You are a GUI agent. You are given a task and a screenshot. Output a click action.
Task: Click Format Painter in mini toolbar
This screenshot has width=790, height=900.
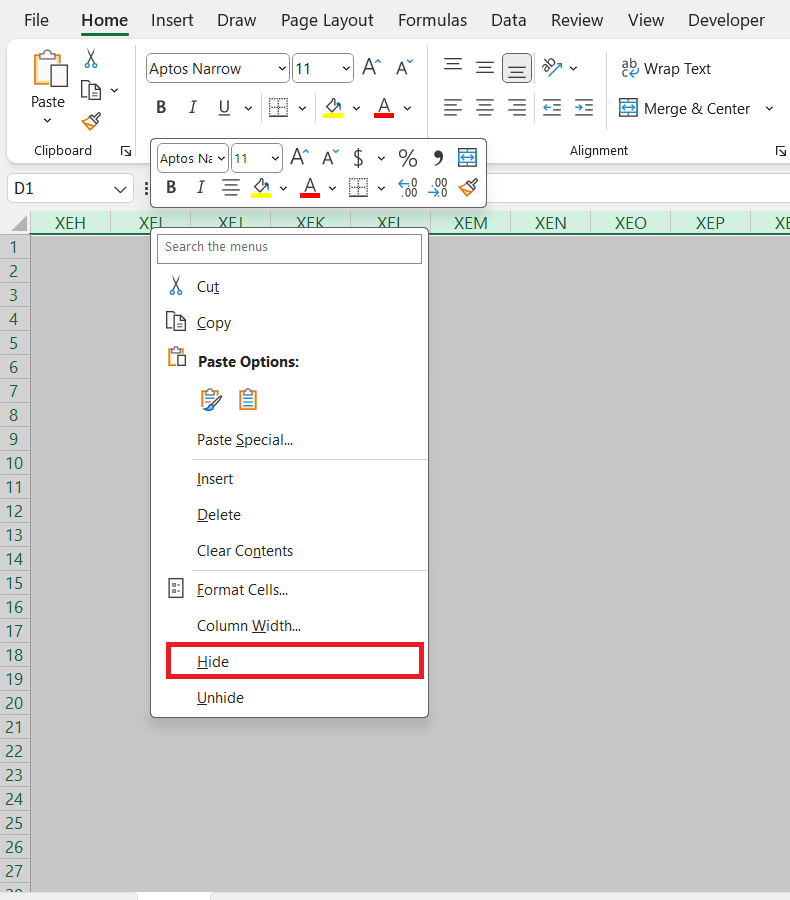pyautogui.click(x=468, y=188)
